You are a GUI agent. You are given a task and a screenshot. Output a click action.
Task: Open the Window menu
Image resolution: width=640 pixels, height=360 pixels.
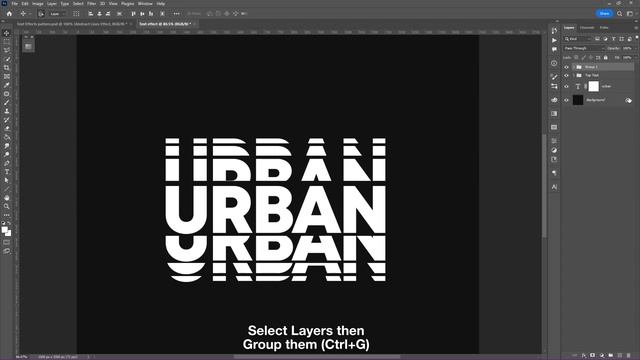pyautogui.click(x=145, y=4)
